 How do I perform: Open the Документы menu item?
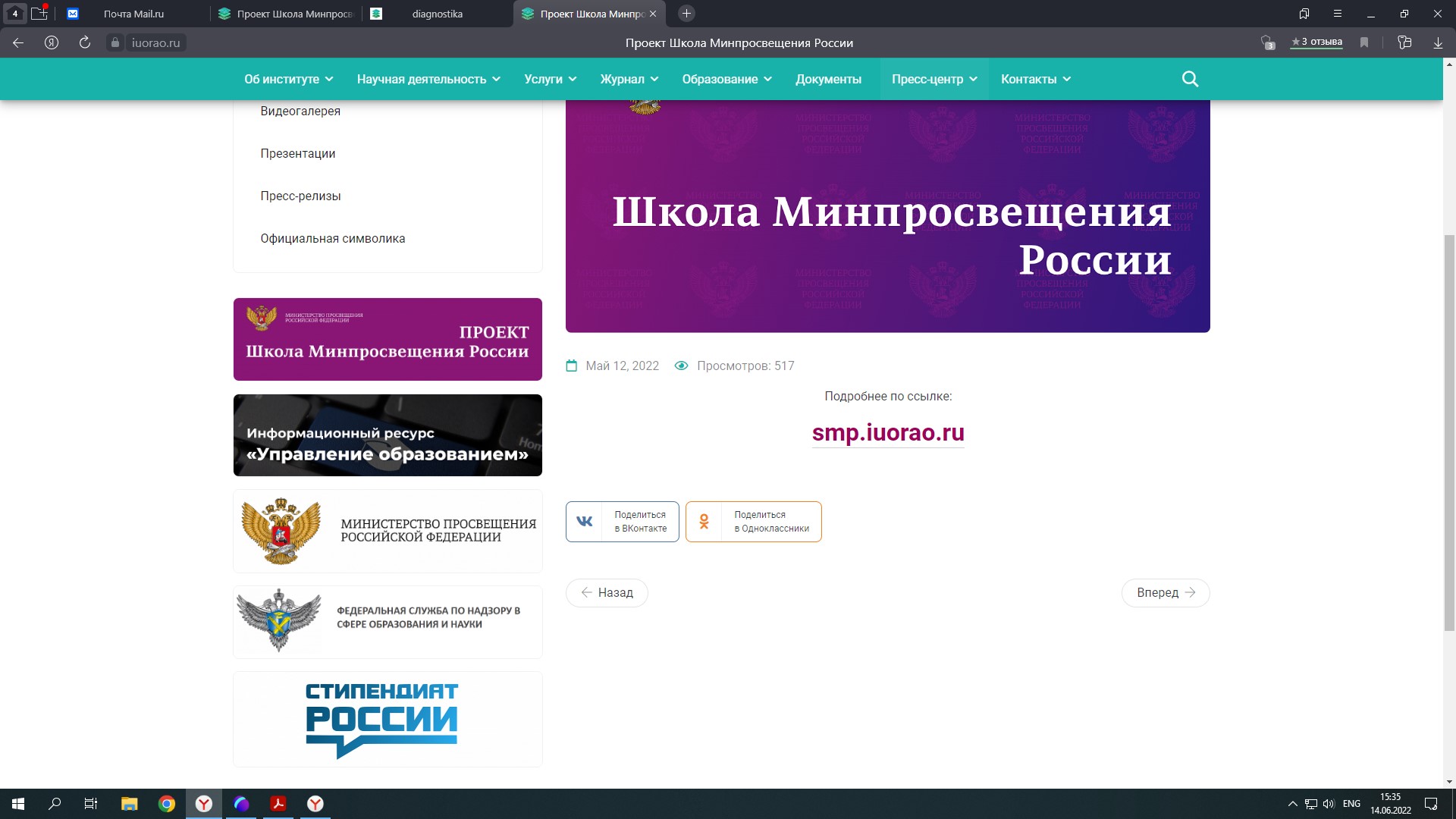[828, 79]
